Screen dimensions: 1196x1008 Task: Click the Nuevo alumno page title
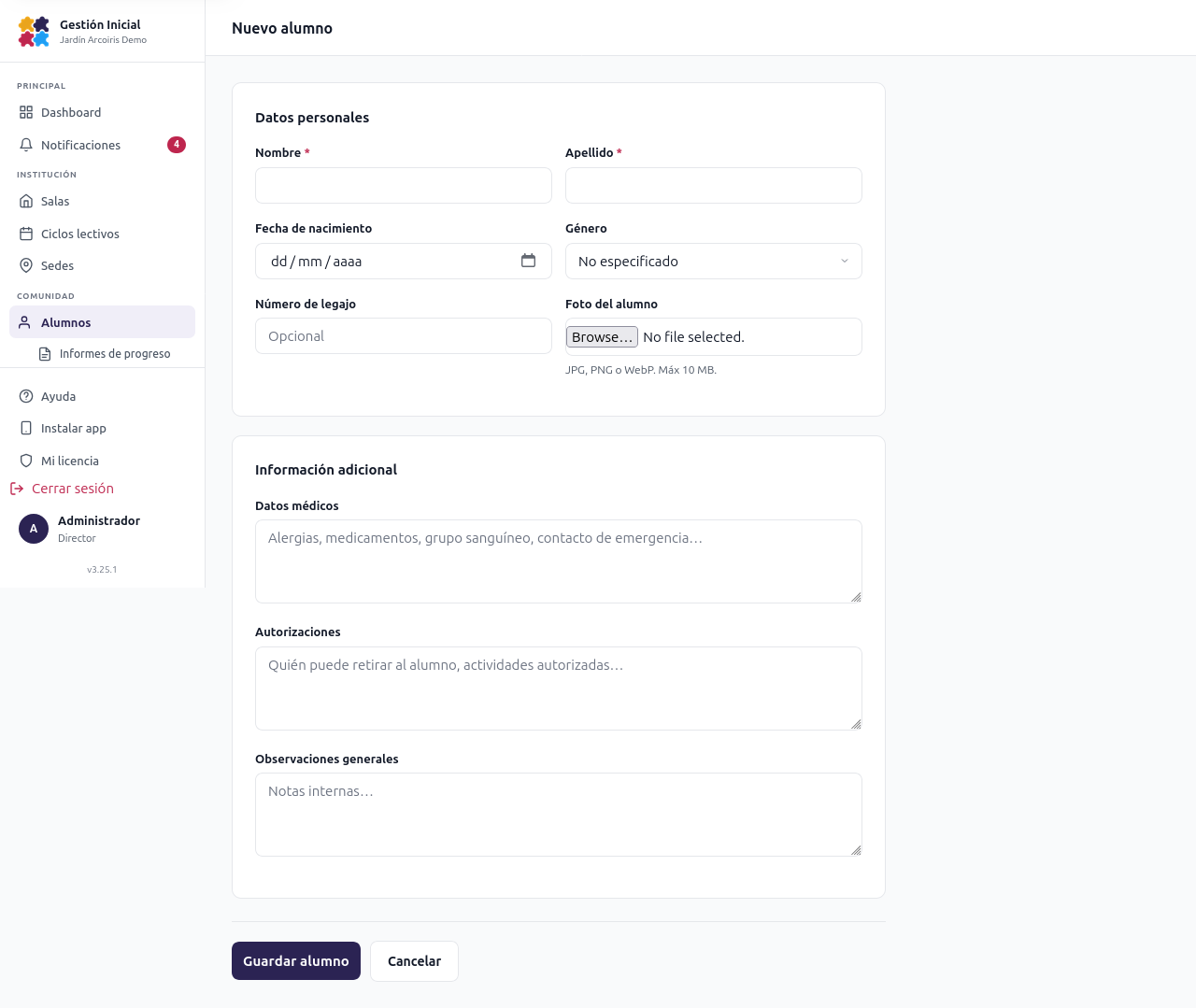click(282, 28)
